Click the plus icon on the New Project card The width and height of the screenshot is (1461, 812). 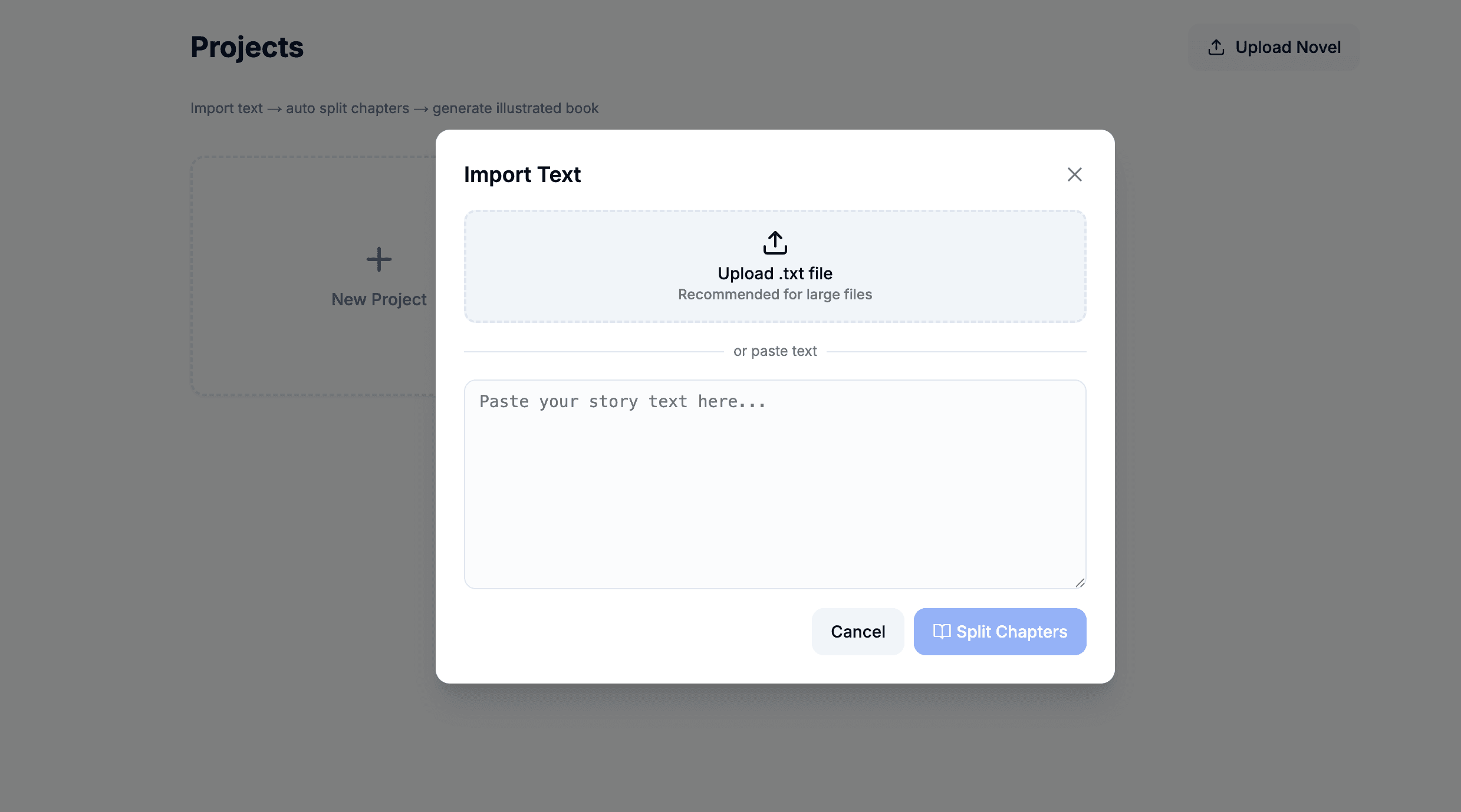click(379, 259)
